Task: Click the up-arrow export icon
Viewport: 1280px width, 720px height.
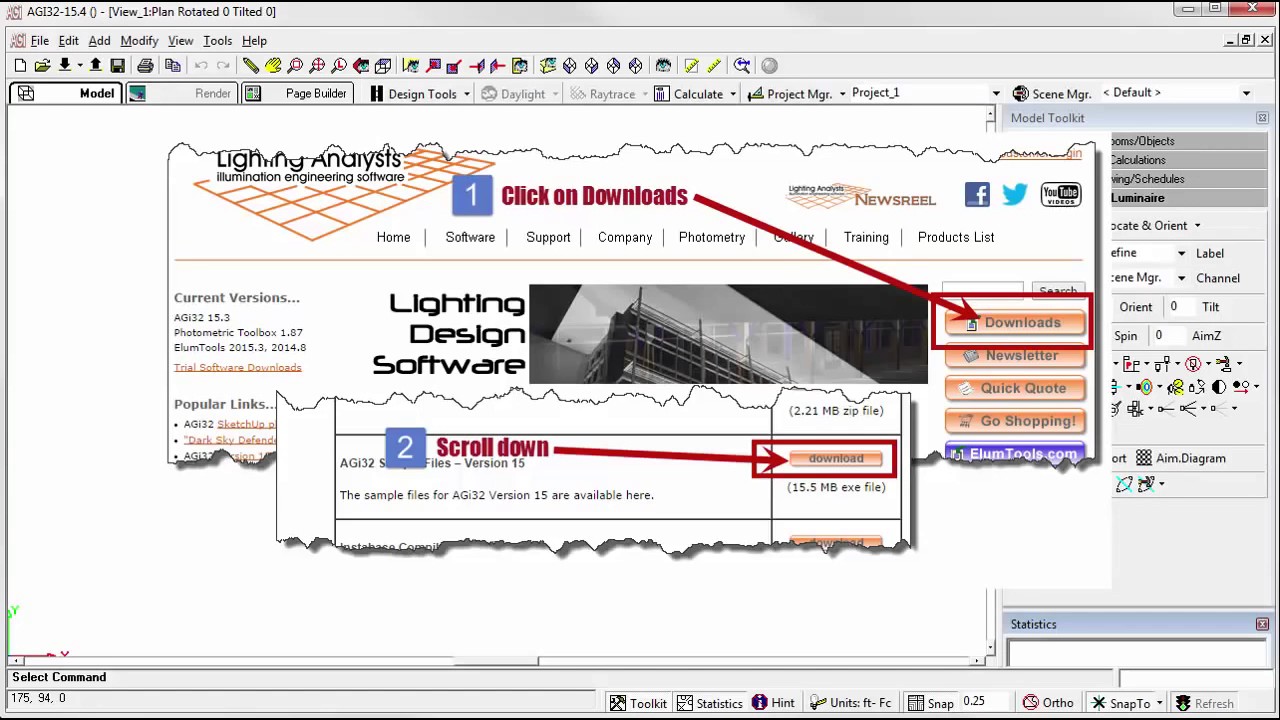Action: click(96, 66)
